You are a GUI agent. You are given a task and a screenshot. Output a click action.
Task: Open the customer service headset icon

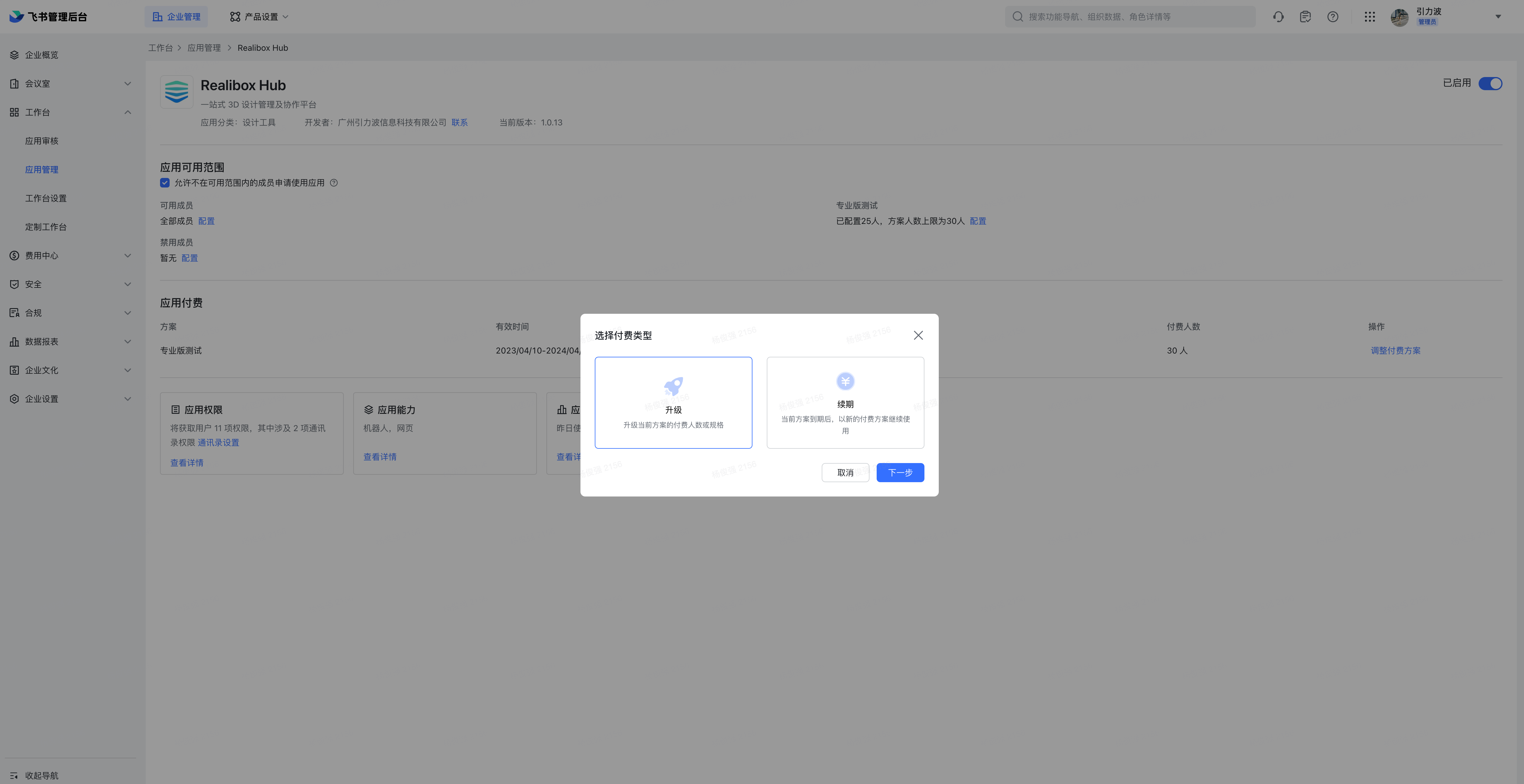tap(1278, 16)
